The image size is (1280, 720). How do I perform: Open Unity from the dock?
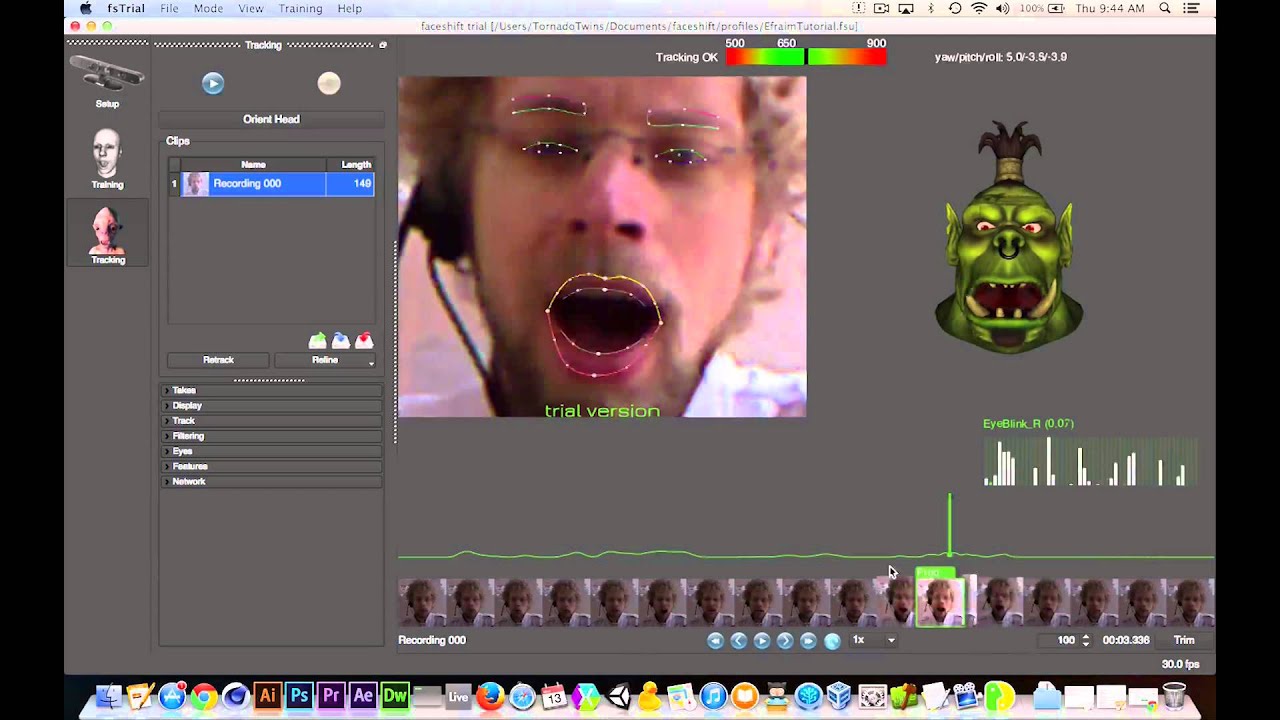(x=619, y=696)
